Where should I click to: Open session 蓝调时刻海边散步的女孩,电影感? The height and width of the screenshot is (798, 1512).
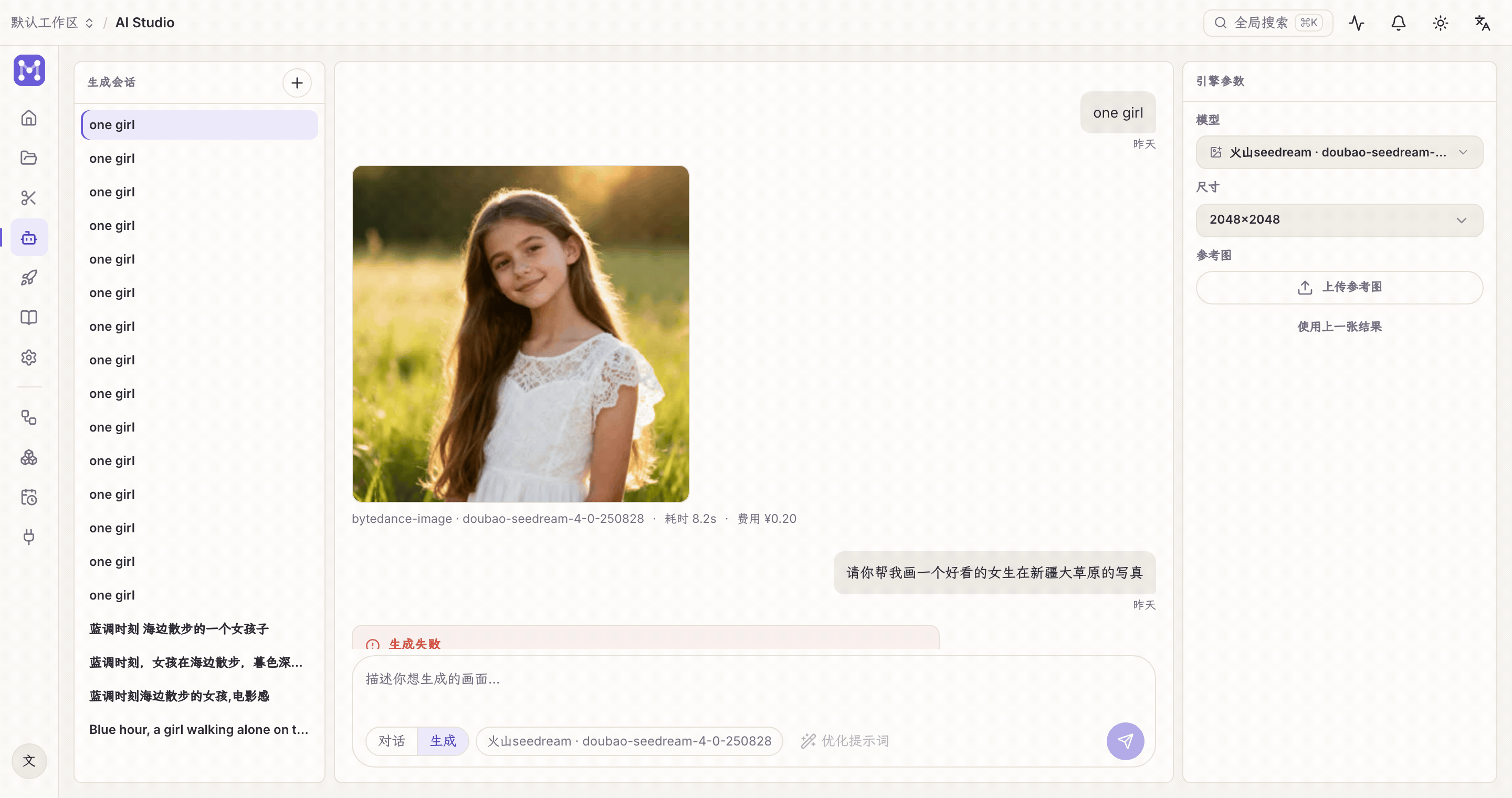pos(199,696)
